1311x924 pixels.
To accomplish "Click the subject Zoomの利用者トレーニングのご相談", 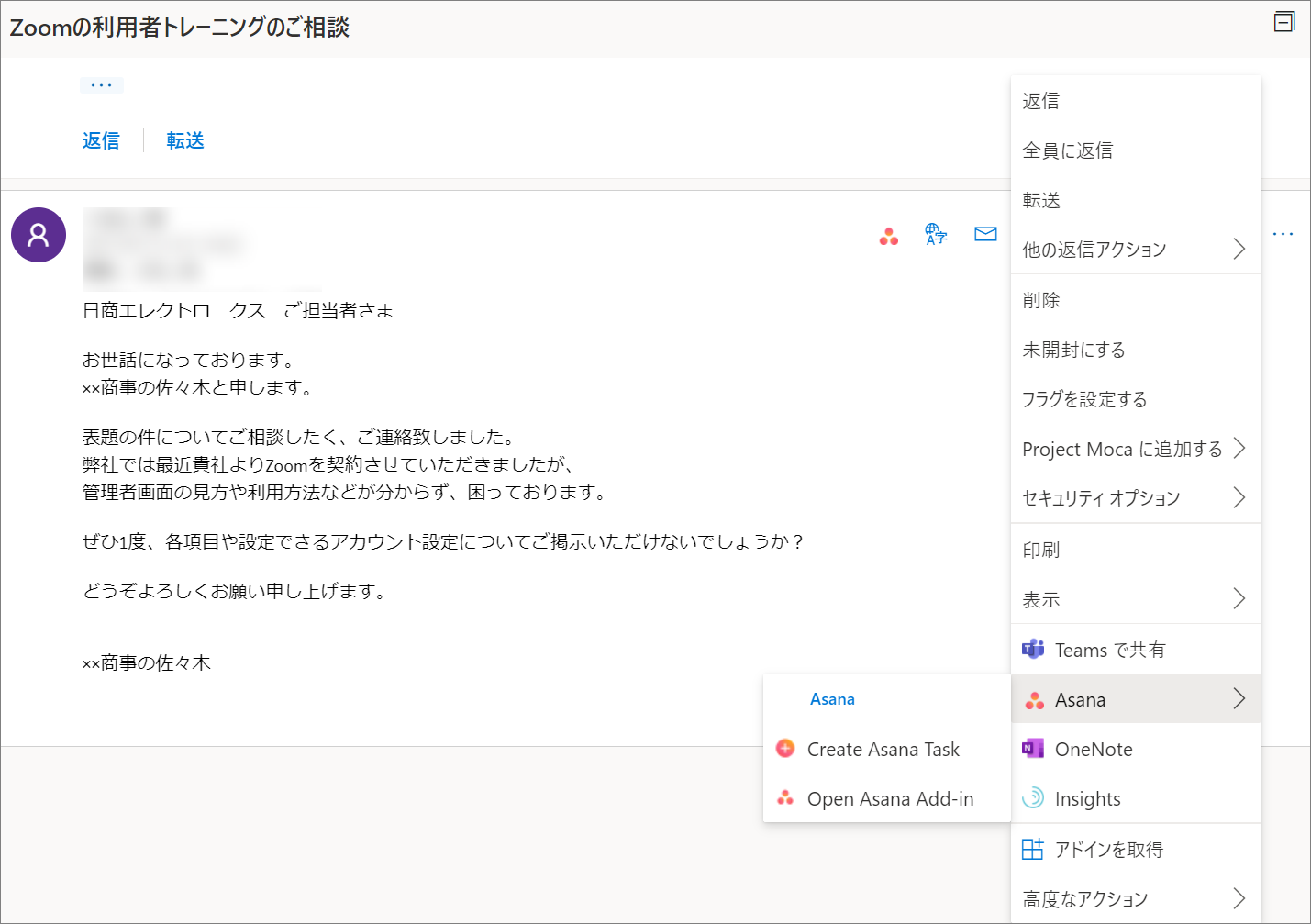I will pyautogui.click(x=180, y=28).
